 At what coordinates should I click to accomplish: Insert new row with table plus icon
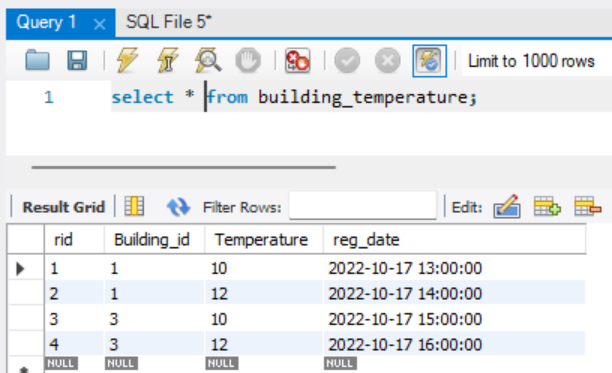547,206
